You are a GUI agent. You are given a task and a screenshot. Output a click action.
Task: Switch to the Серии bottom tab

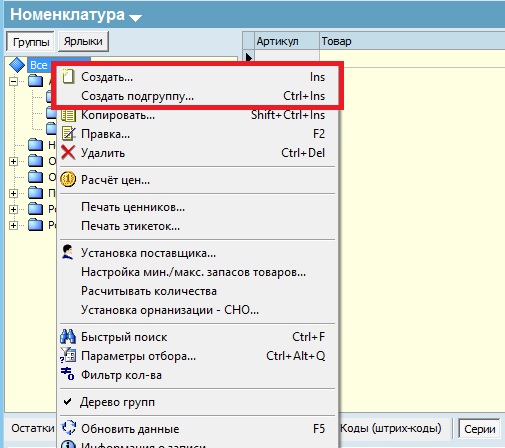[479, 429]
